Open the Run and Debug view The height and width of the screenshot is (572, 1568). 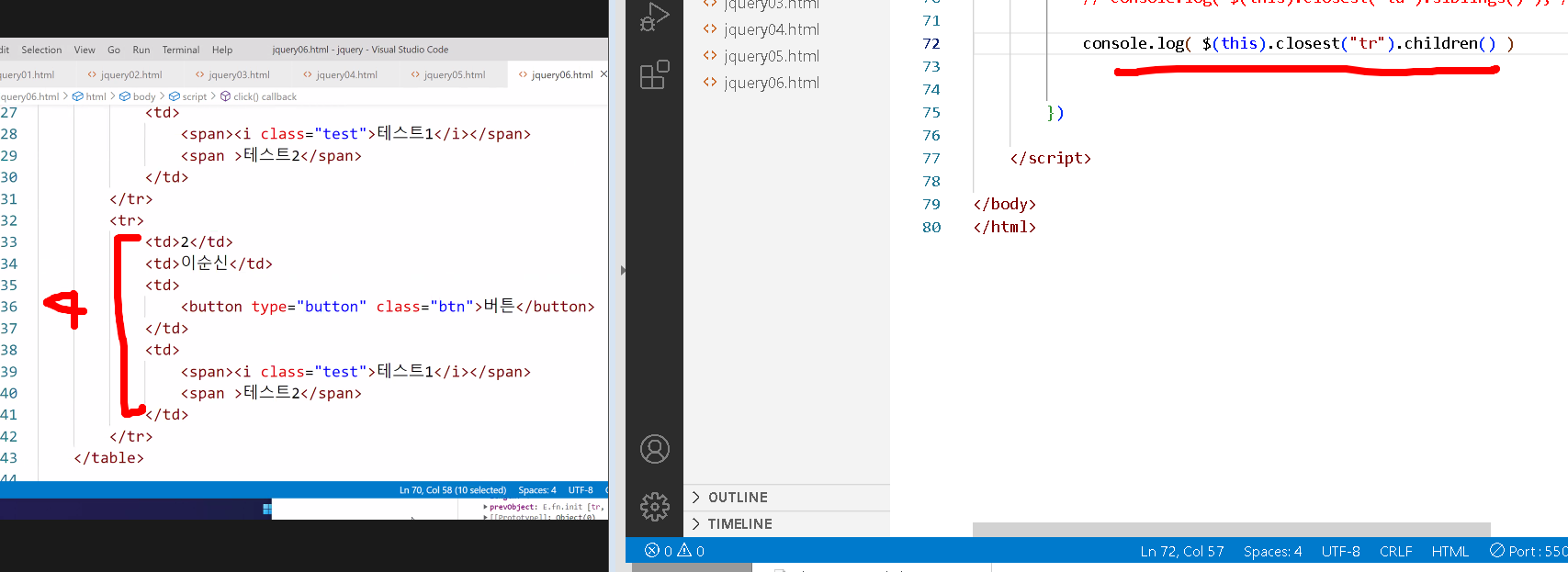654,17
